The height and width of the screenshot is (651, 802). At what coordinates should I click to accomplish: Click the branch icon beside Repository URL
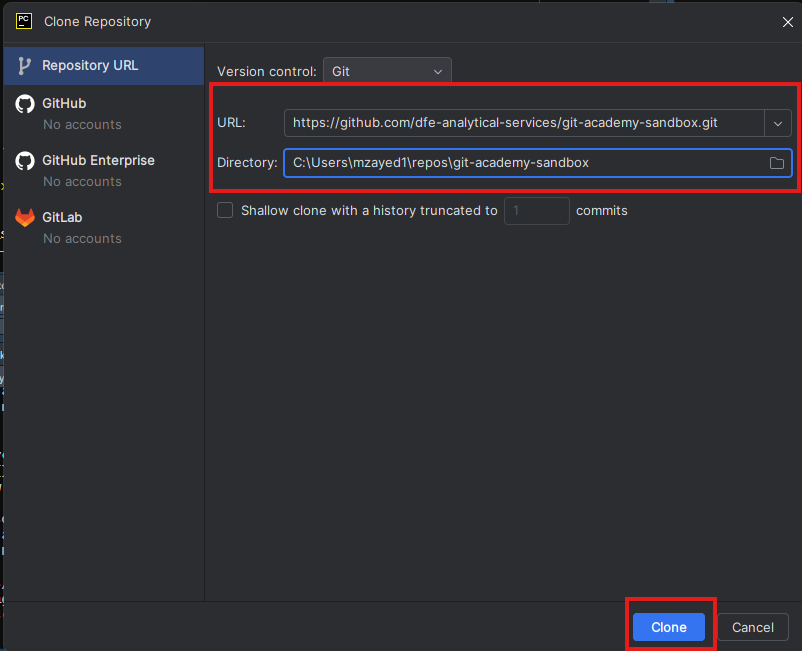tap(24, 66)
